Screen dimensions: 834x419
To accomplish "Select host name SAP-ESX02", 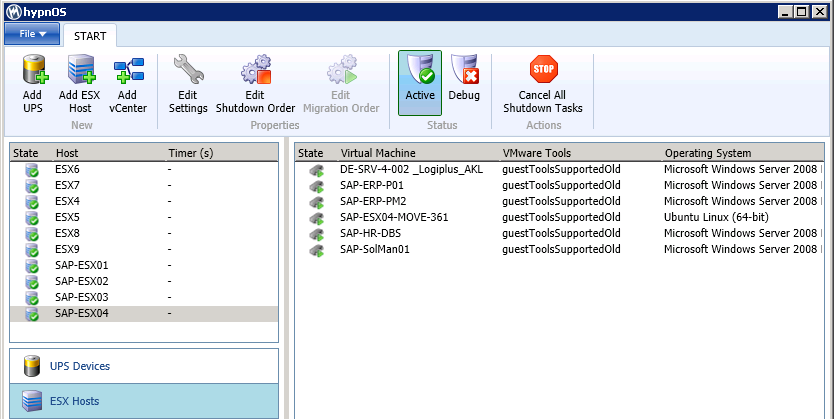I will pyautogui.click(x=81, y=281).
